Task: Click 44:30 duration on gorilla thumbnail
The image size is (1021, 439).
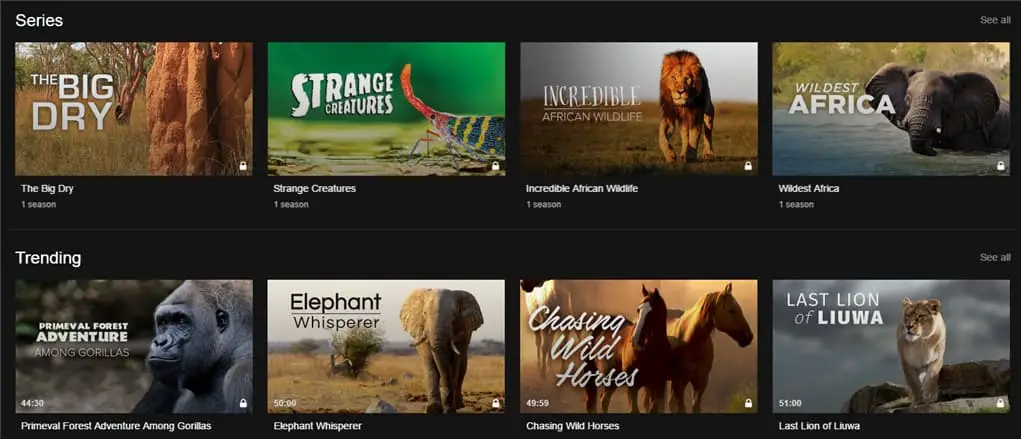Action: coord(32,403)
